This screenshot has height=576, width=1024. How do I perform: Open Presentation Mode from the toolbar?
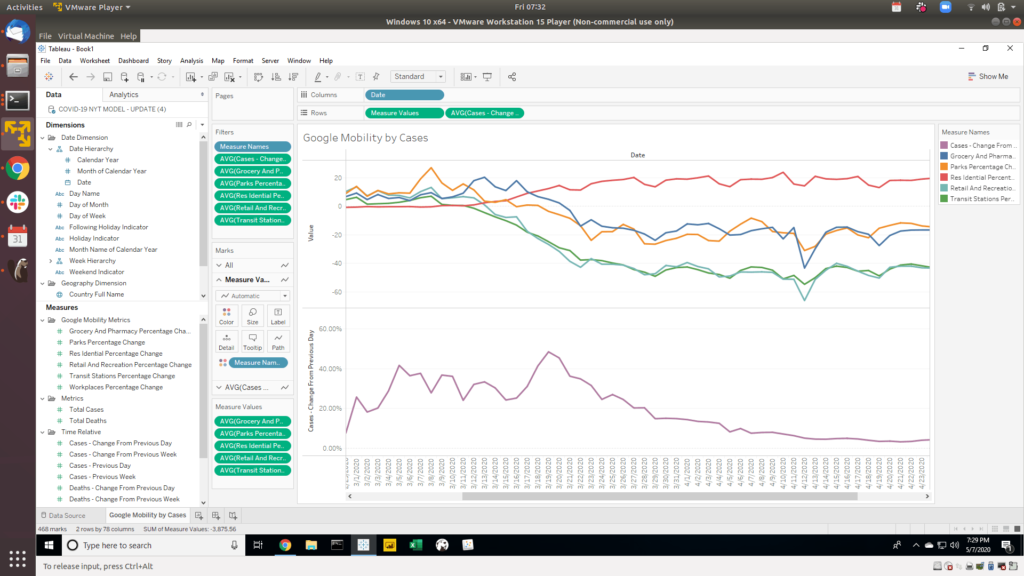pos(488,77)
